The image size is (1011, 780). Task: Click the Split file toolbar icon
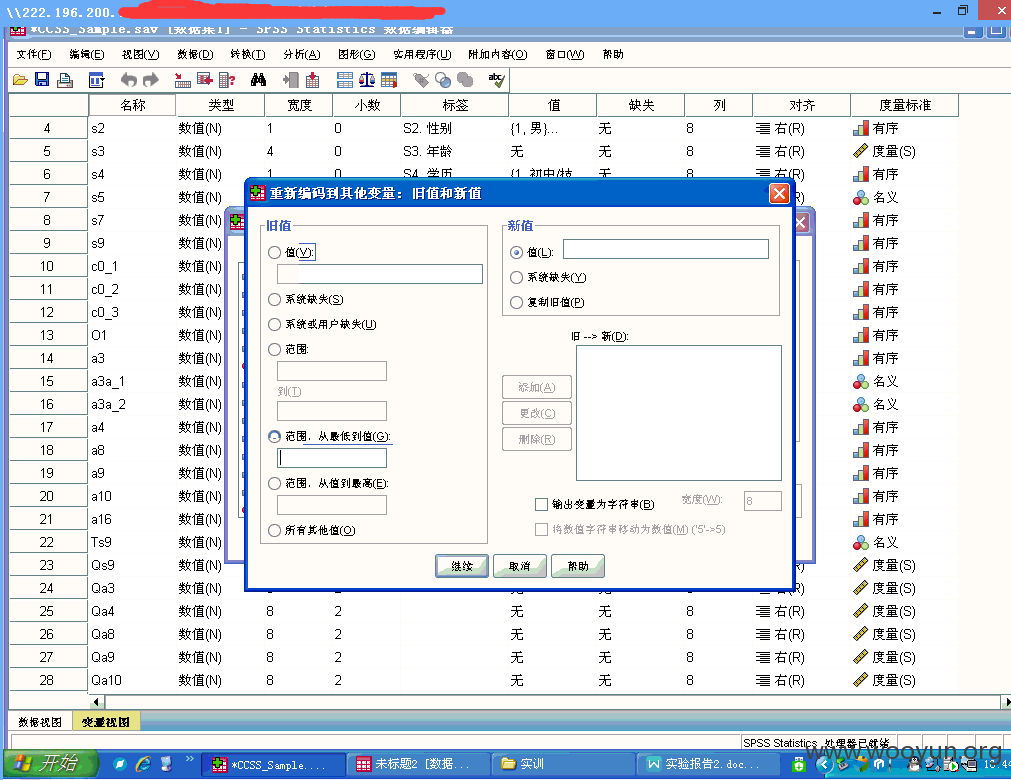click(x=345, y=80)
